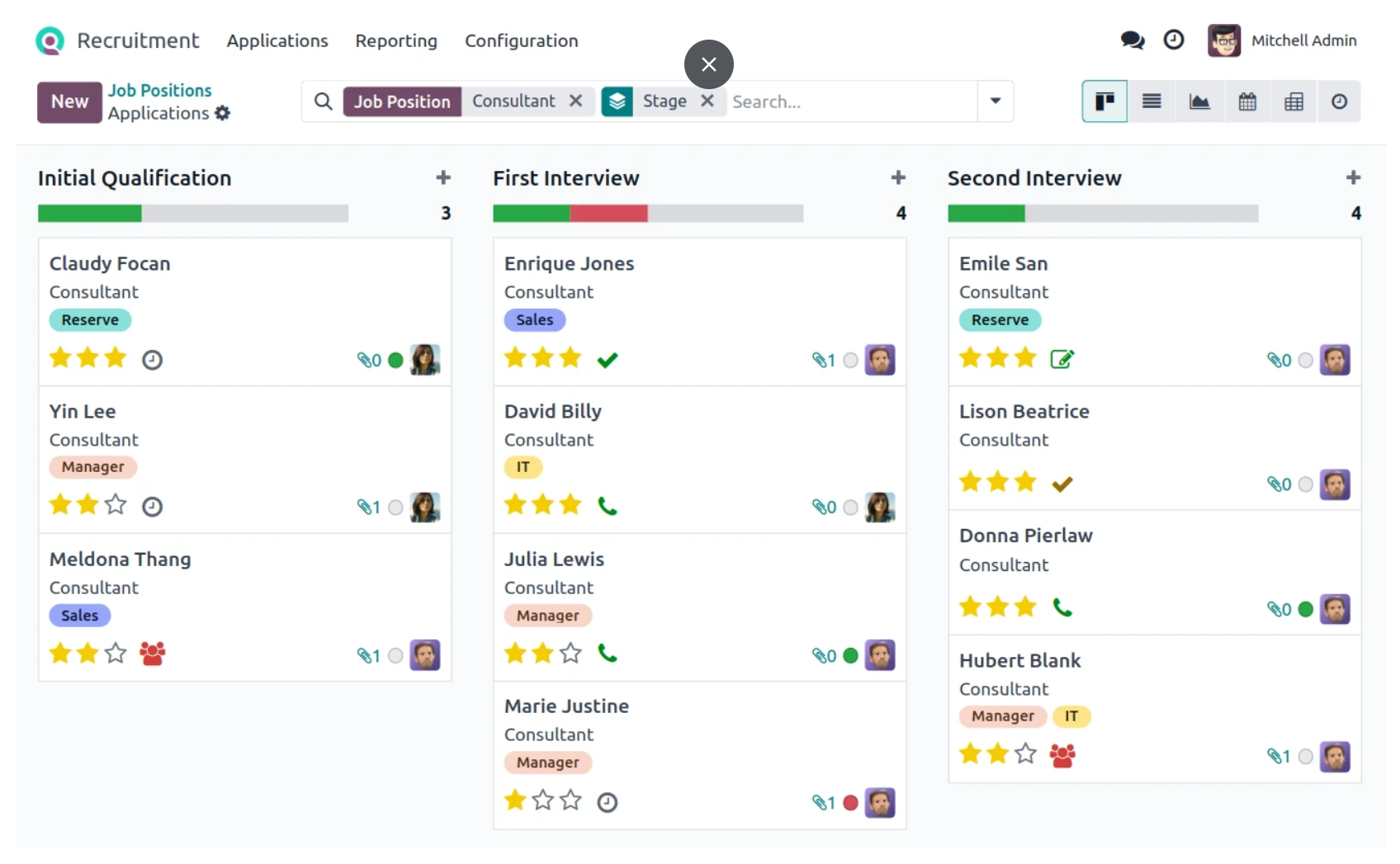Click the red segment of First Interview progress bar
The image size is (1400, 864).
tap(608, 214)
